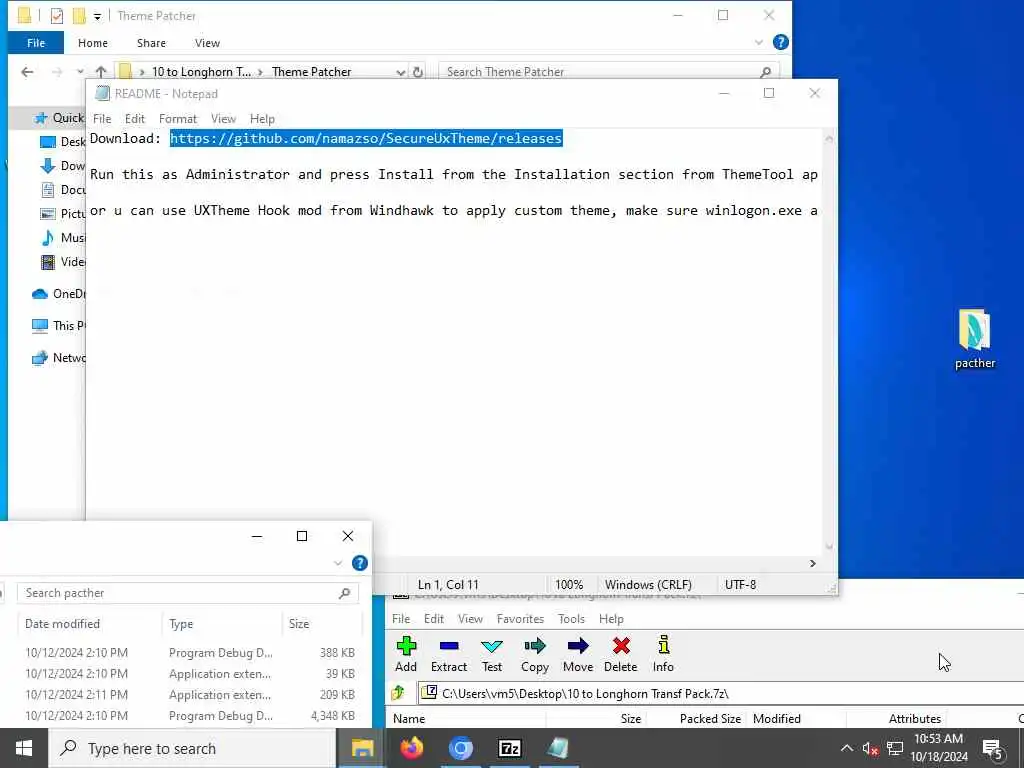Go up one folder level in 7-Zip
Viewport: 1024px width, 768px height.
[x=398, y=693]
